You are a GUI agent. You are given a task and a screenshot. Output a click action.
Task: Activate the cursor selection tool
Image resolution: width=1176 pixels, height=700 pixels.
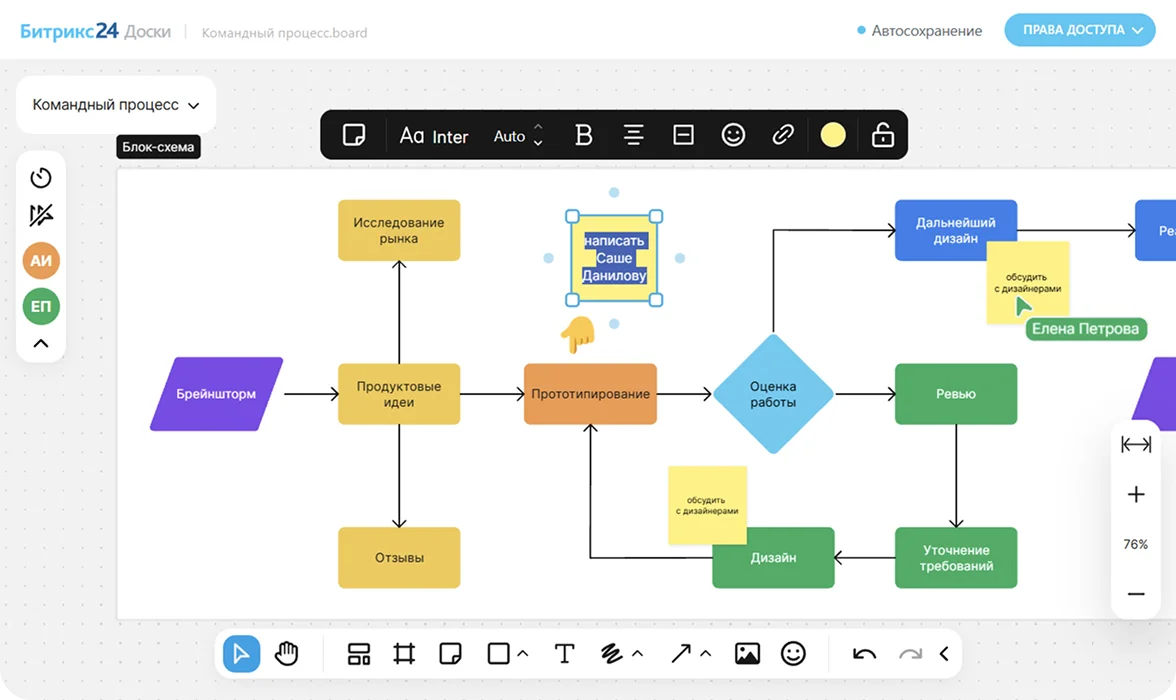point(241,654)
